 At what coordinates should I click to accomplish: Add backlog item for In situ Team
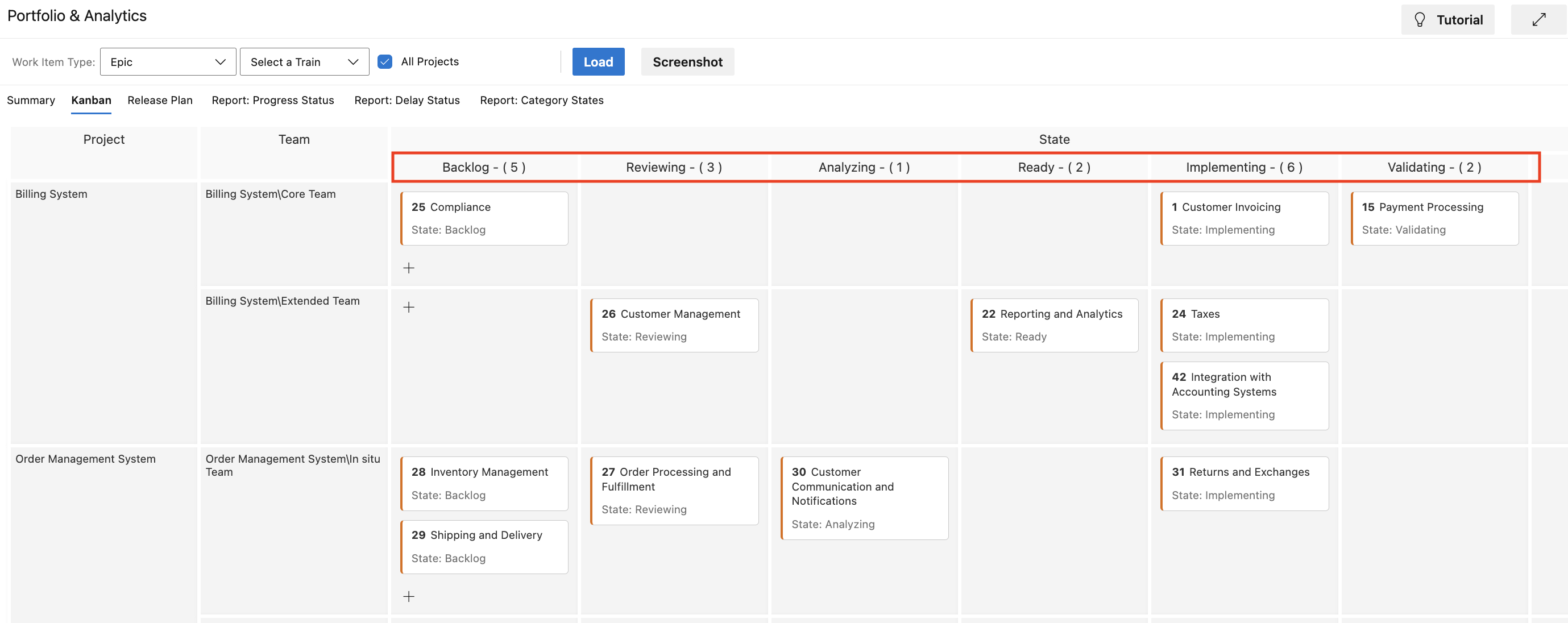pos(408,596)
